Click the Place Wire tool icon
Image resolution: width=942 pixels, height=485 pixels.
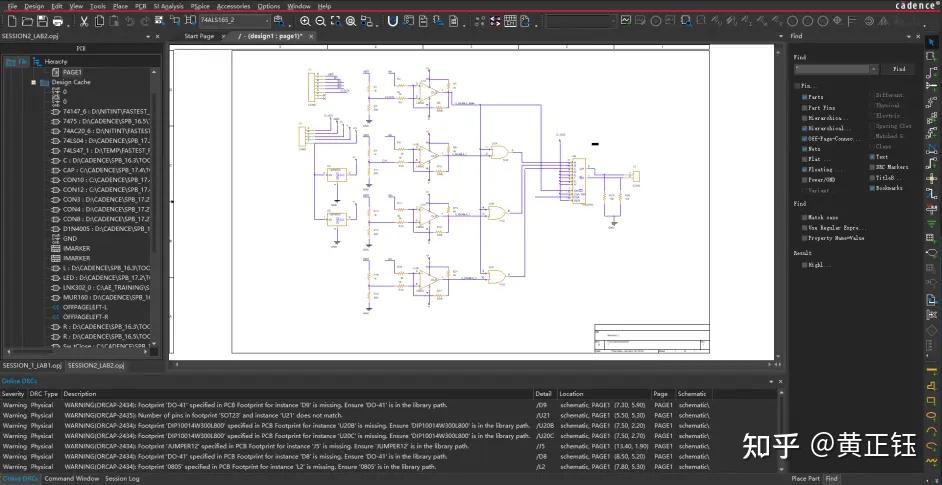point(931,72)
